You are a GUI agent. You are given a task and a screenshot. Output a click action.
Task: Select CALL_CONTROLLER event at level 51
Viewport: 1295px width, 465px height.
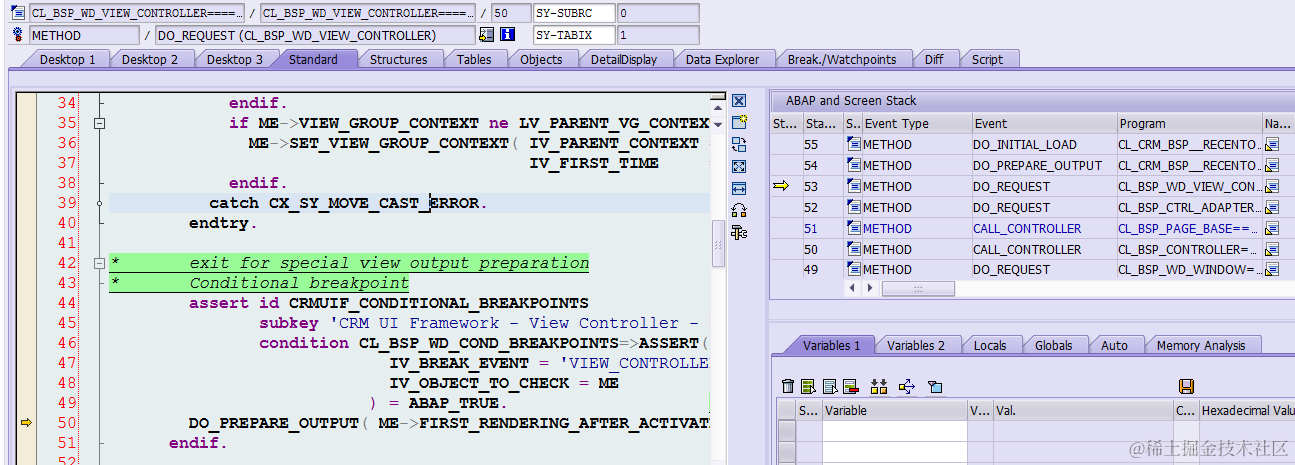click(x=1044, y=229)
